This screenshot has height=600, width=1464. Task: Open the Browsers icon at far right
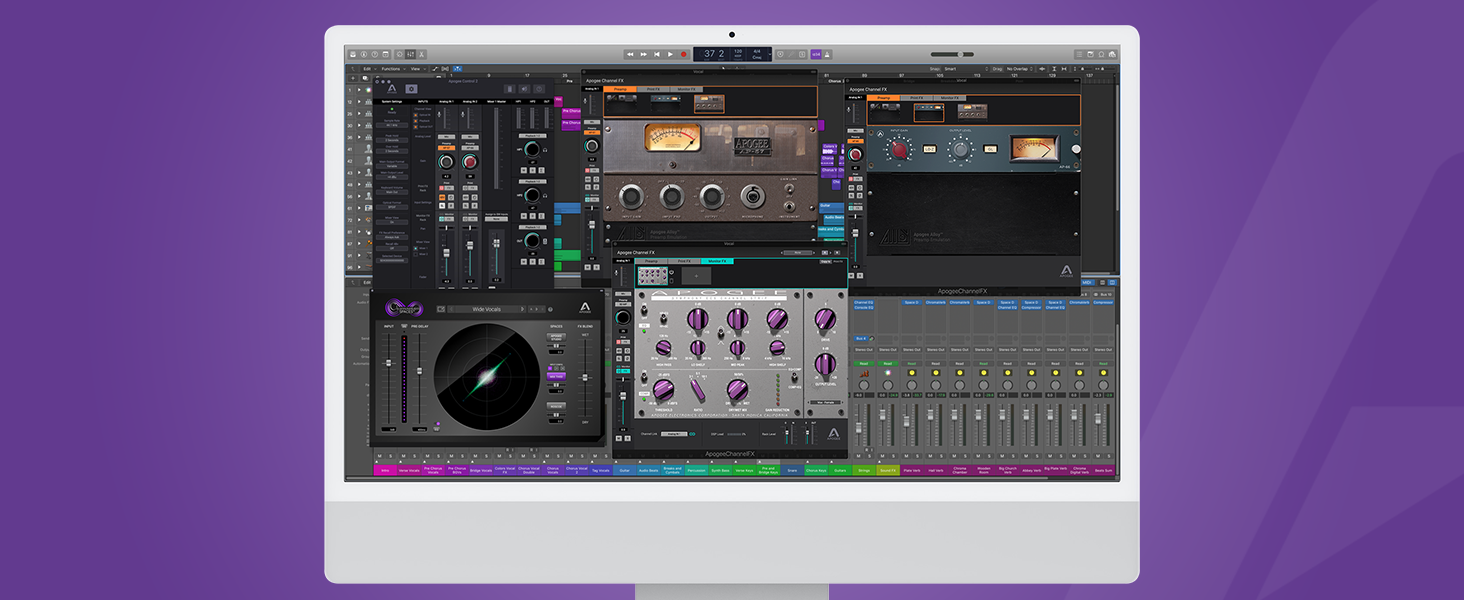tap(1113, 54)
